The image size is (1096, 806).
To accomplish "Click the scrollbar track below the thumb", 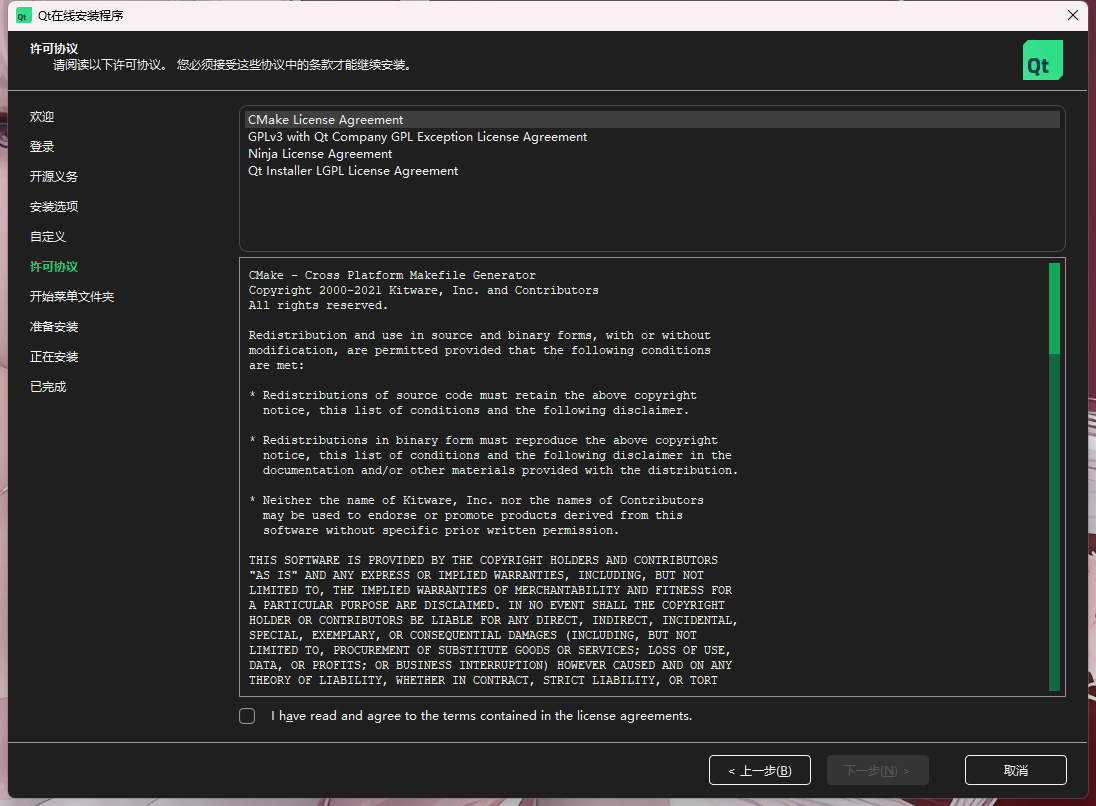I will pyautogui.click(x=1054, y=522).
